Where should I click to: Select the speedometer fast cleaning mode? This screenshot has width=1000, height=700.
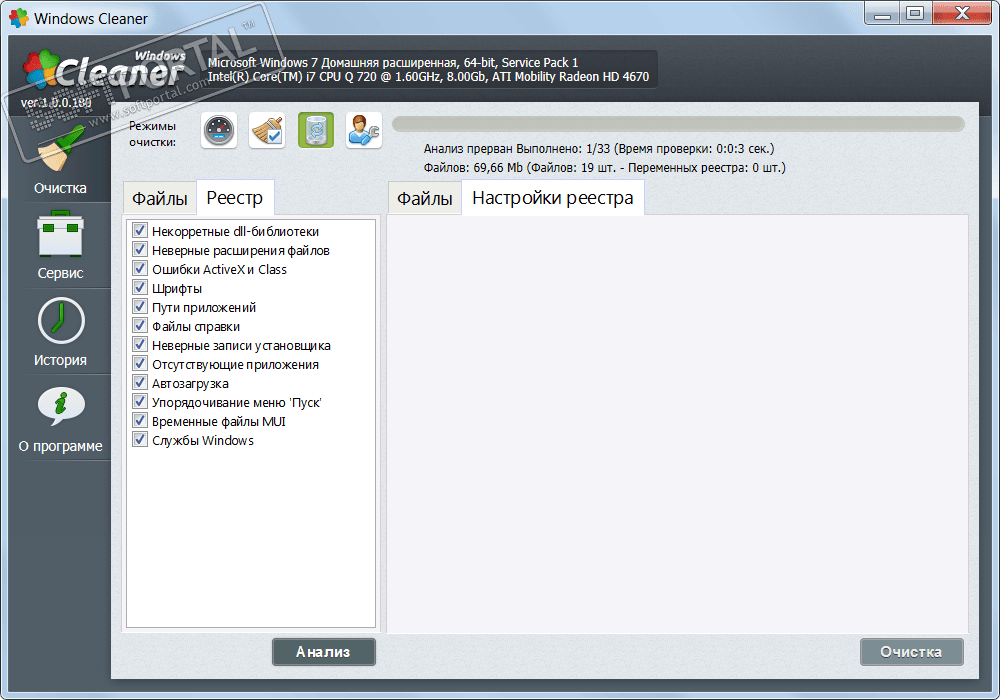click(x=219, y=131)
